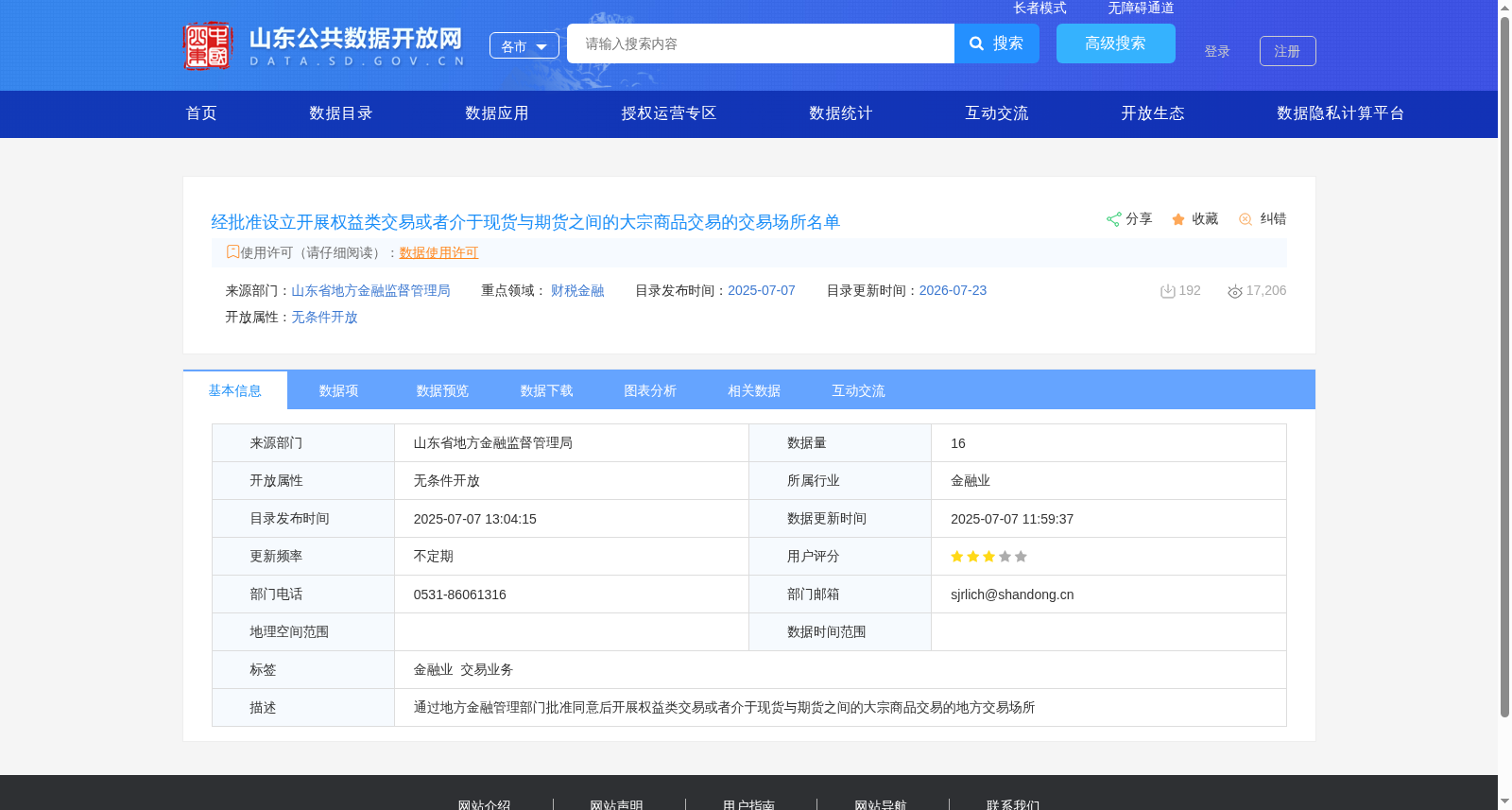Click the 网站导航 footer link
The width and height of the screenshot is (1512, 810).
coord(881,804)
